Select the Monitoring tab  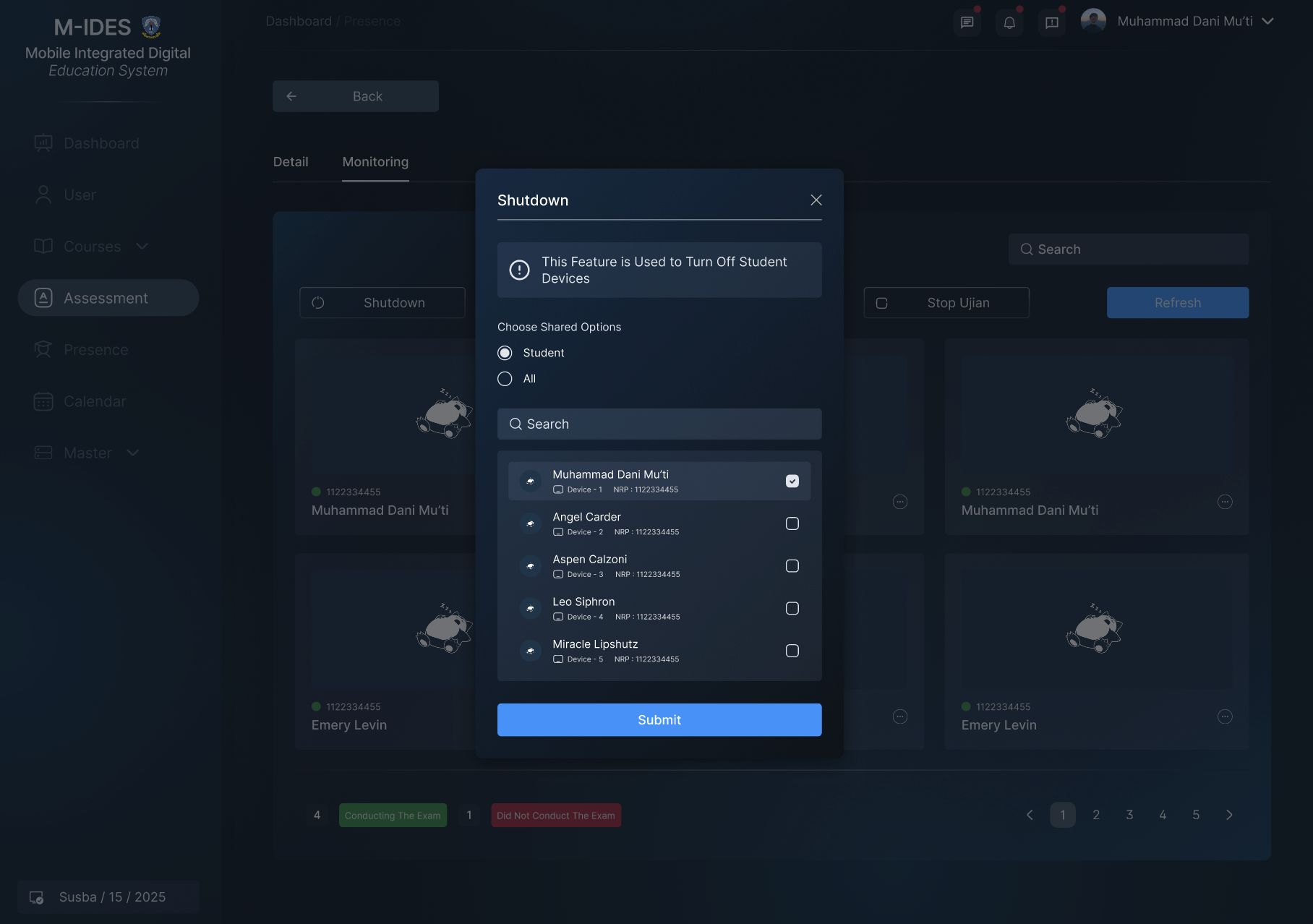[375, 162]
